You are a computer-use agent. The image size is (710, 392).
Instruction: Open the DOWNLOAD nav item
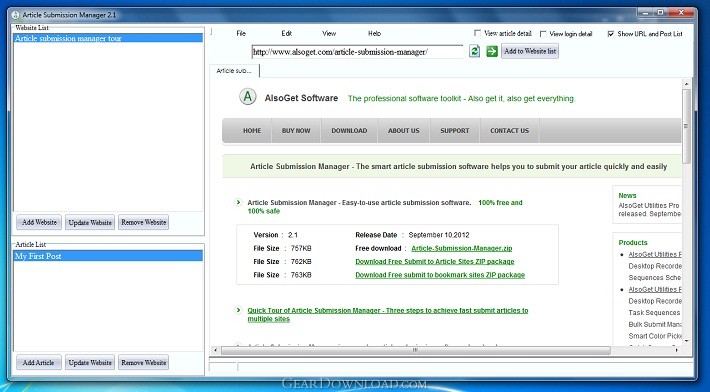349,130
